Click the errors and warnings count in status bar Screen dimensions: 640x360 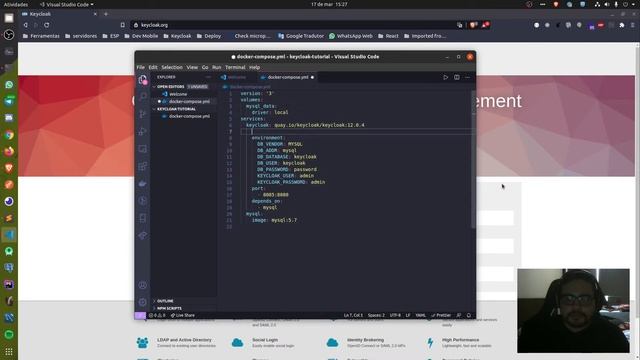click(157, 315)
